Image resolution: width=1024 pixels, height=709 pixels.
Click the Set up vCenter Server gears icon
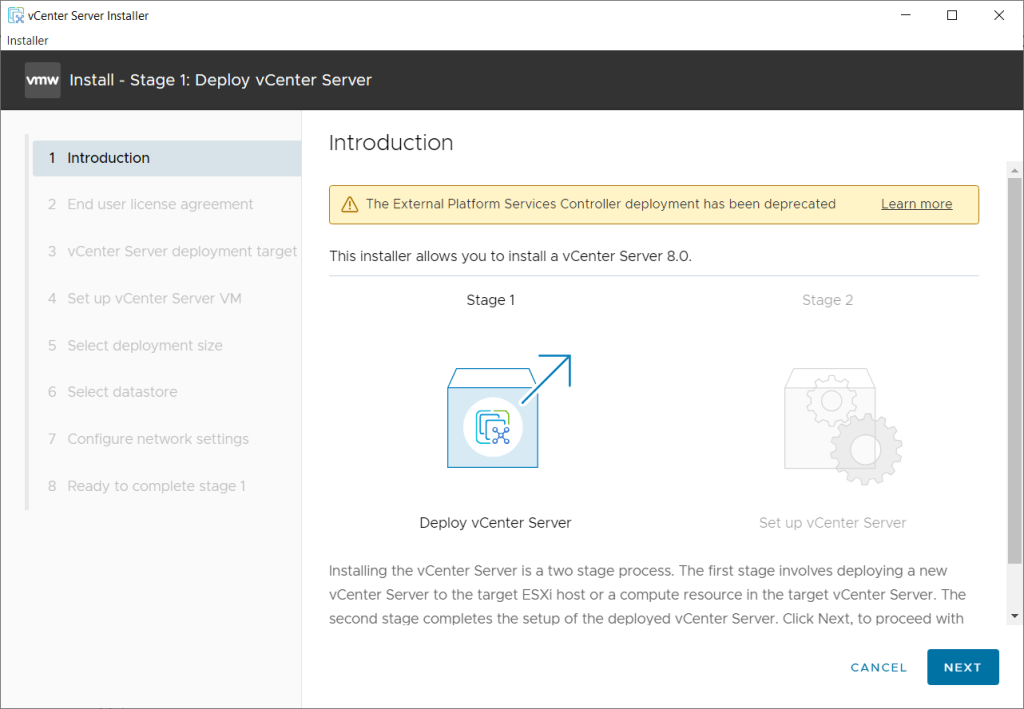(x=841, y=425)
